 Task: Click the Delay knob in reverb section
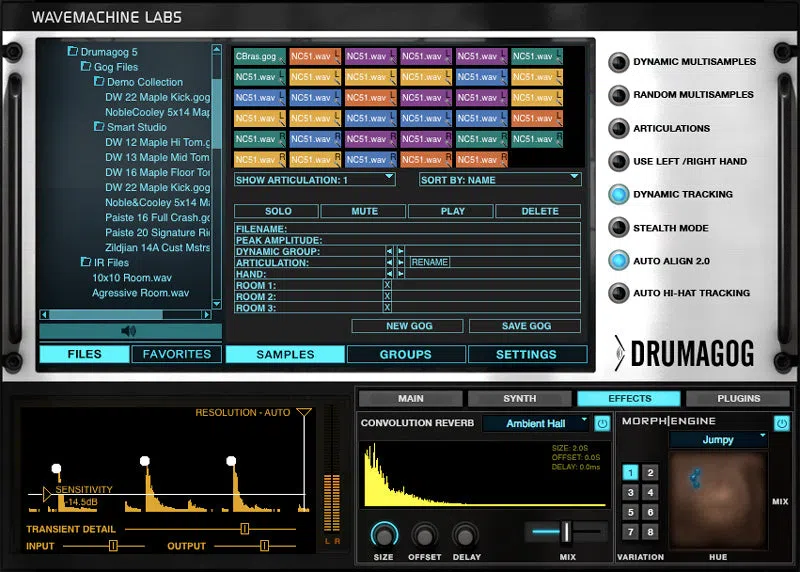(x=465, y=536)
